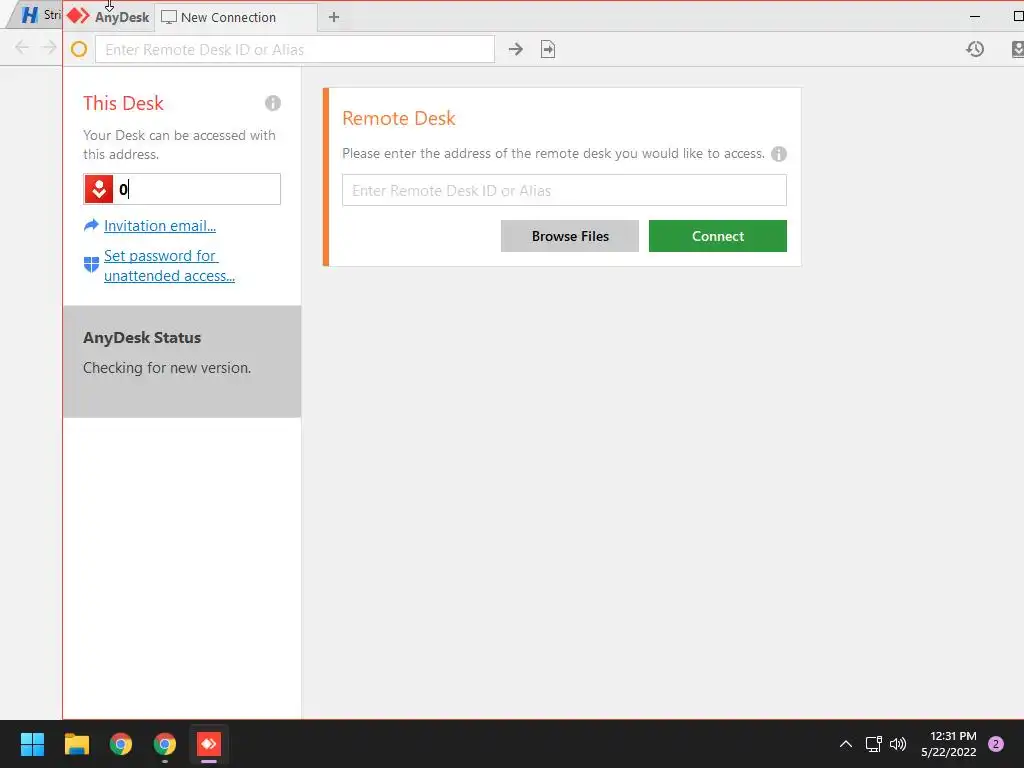The height and width of the screenshot is (768, 1024).
Task: Open first Chrome icon in taskbar
Action: (121, 744)
